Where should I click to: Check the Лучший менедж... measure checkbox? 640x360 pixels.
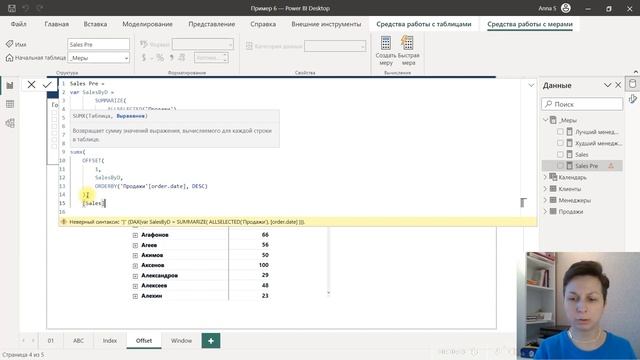tap(560, 132)
